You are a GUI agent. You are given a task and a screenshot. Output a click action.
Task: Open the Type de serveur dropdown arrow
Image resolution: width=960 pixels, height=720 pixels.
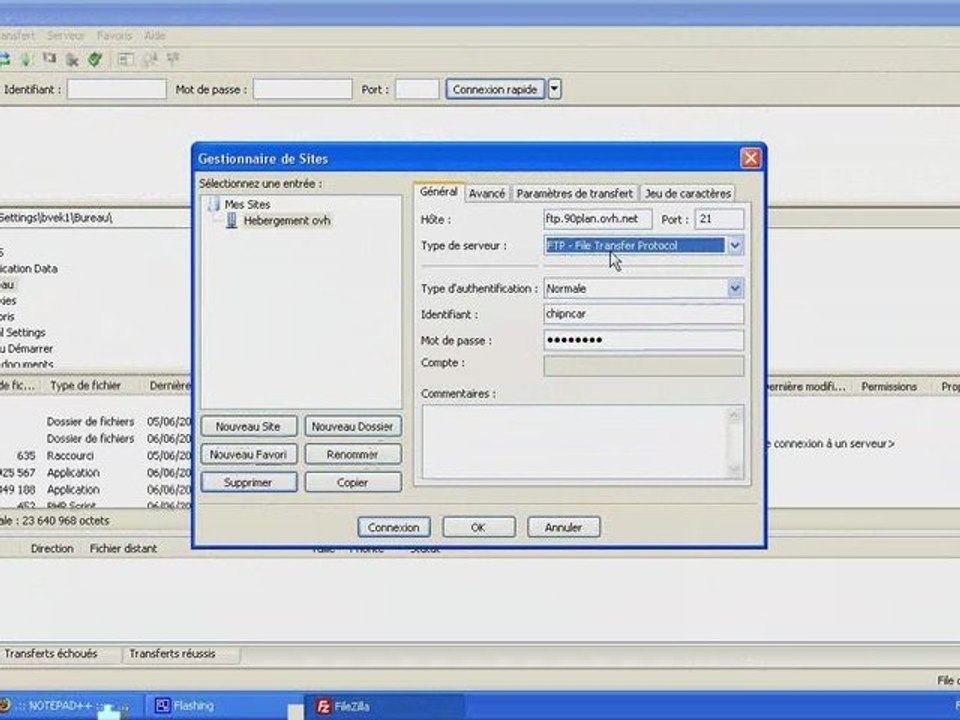(735, 246)
